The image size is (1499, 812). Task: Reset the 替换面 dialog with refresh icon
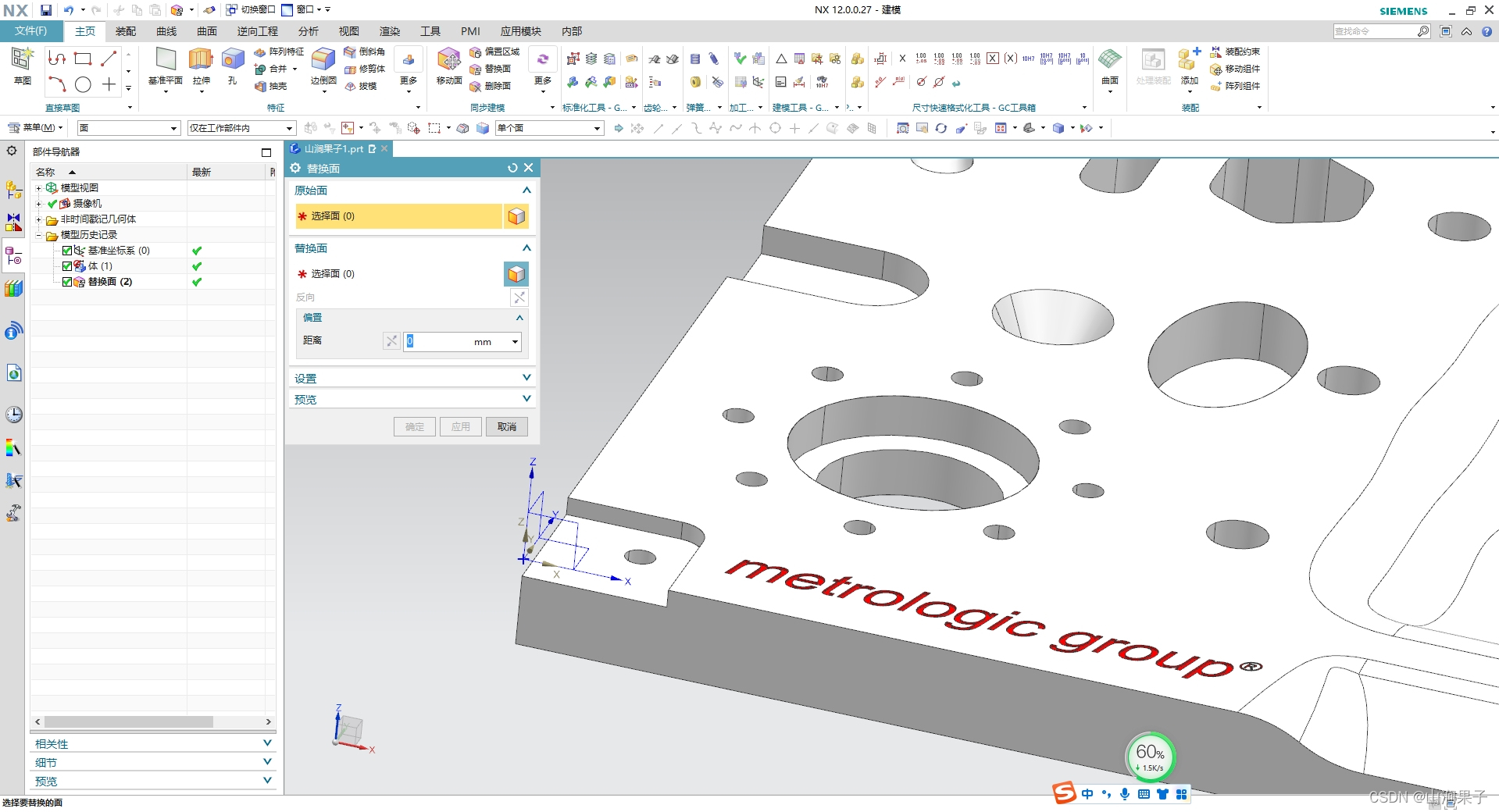[512, 168]
